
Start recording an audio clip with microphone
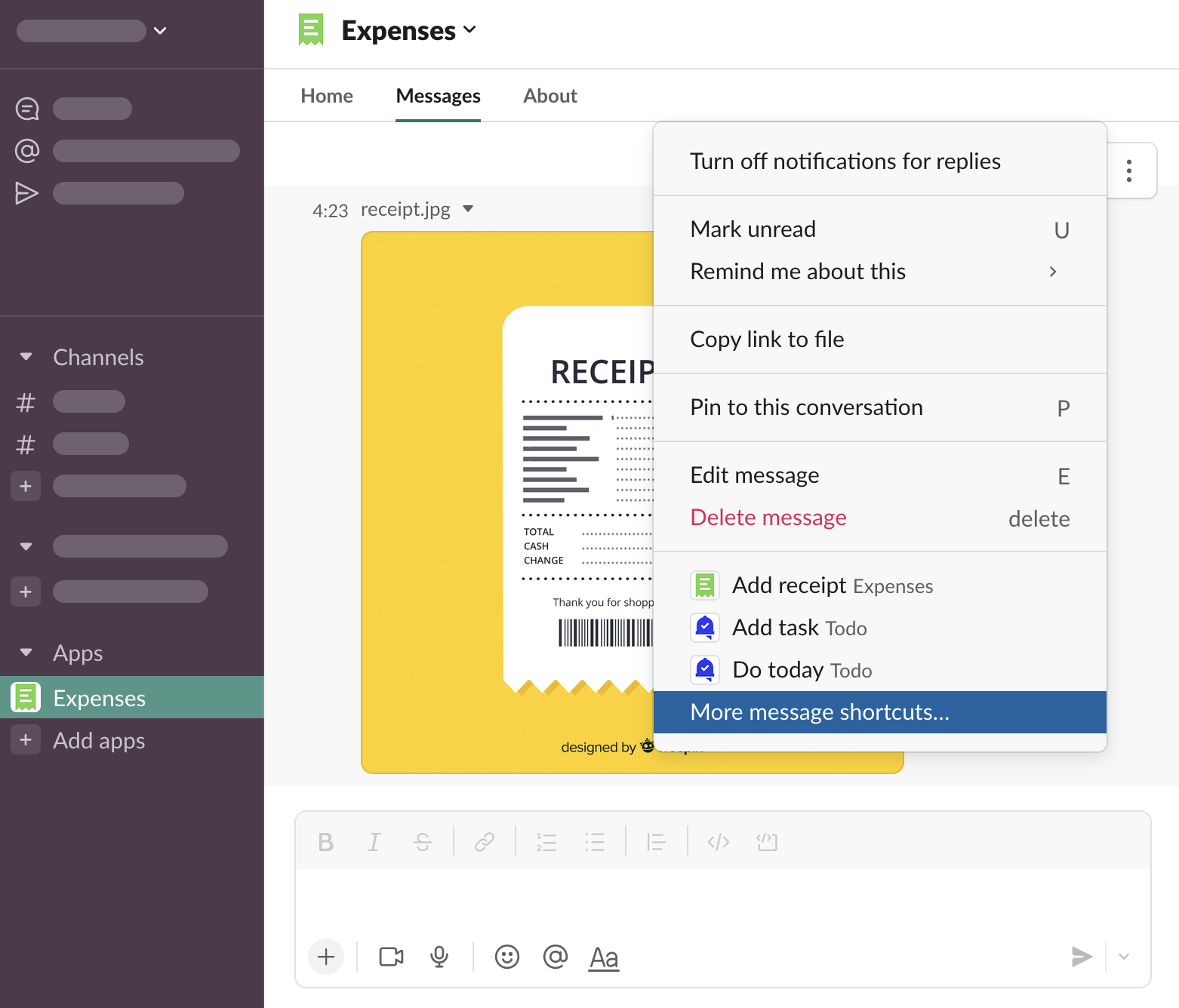point(439,957)
